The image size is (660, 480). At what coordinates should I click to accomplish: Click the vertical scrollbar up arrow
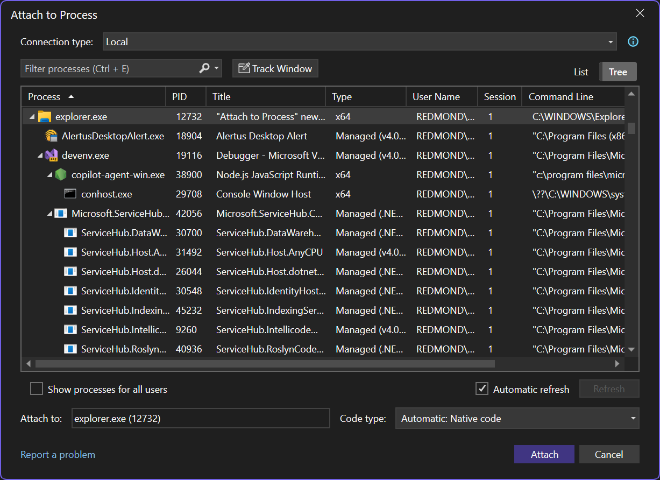tap(631, 94)
